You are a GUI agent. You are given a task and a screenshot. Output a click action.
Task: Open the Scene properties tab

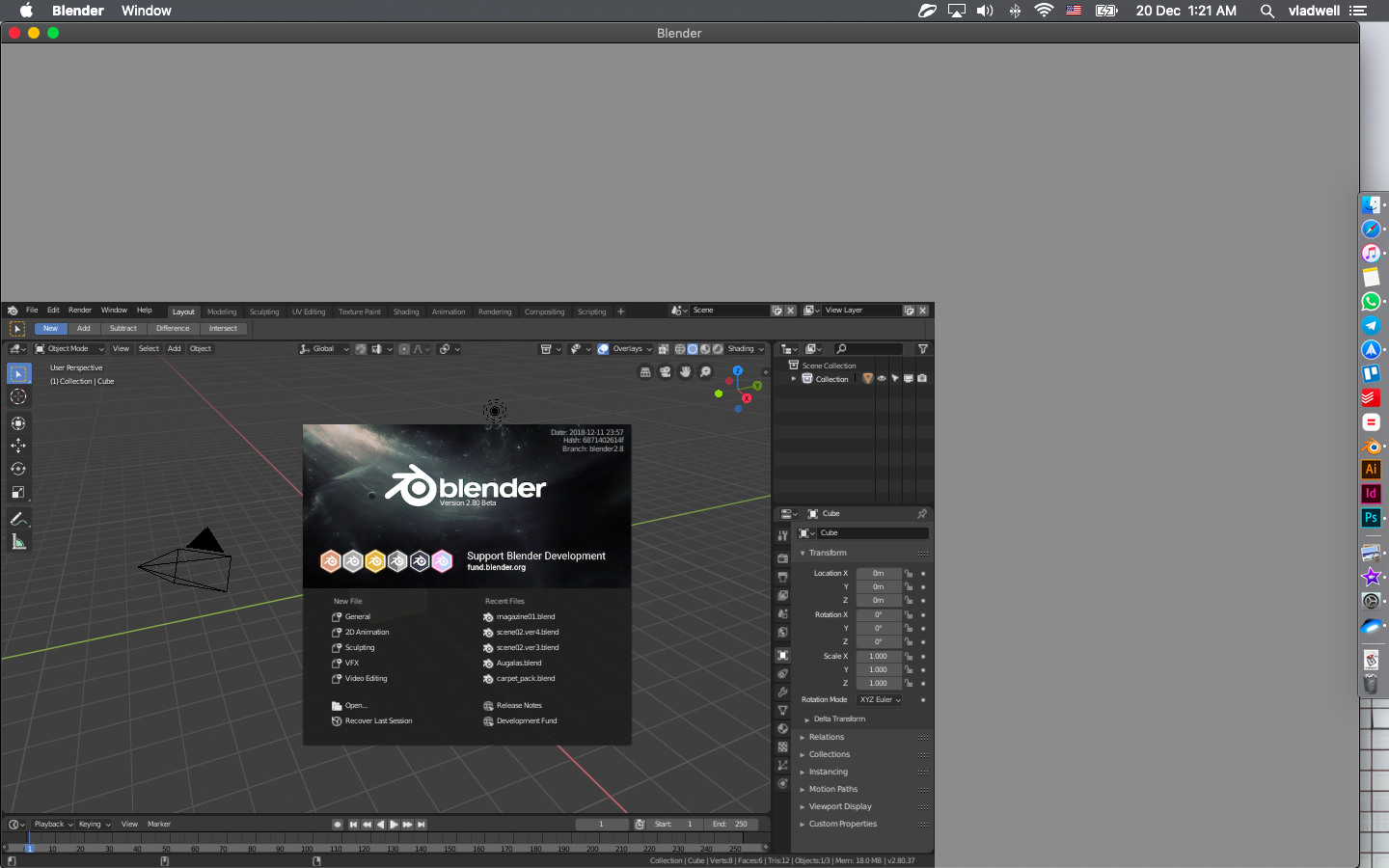coord(783,613)
